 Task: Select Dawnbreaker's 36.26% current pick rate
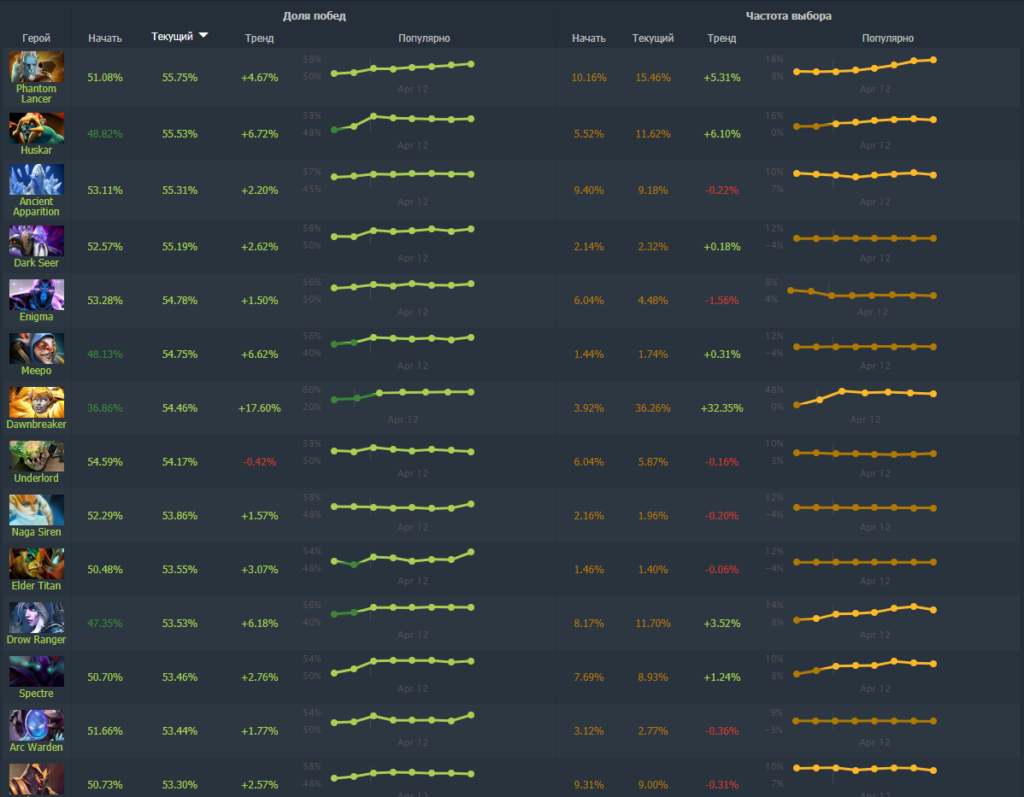pyautogui.click(x=653, y=408)
